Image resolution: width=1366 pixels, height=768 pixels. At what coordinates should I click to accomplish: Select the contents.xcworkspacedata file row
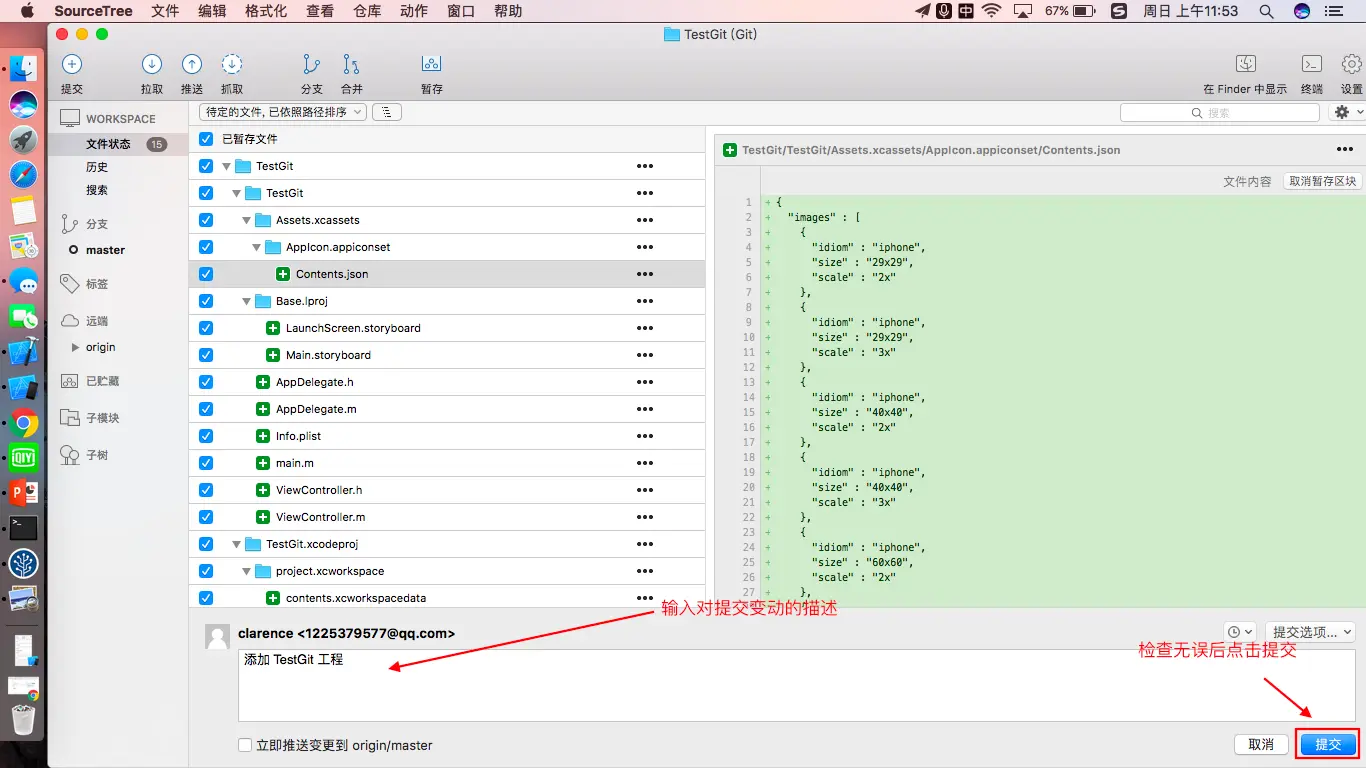click(x=447, y=598)
